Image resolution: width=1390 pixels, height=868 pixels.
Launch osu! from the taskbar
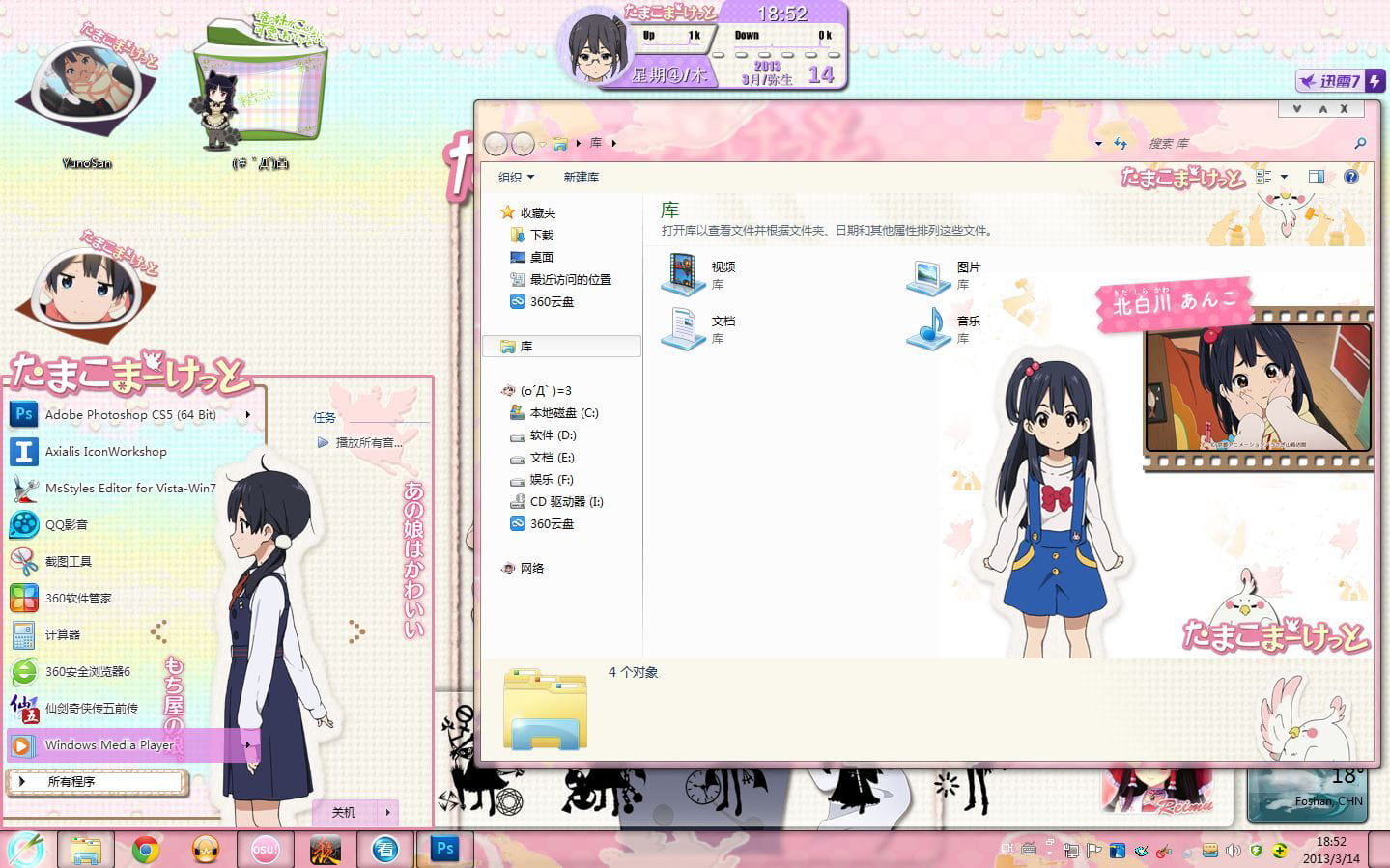click(x=265, y=851)
